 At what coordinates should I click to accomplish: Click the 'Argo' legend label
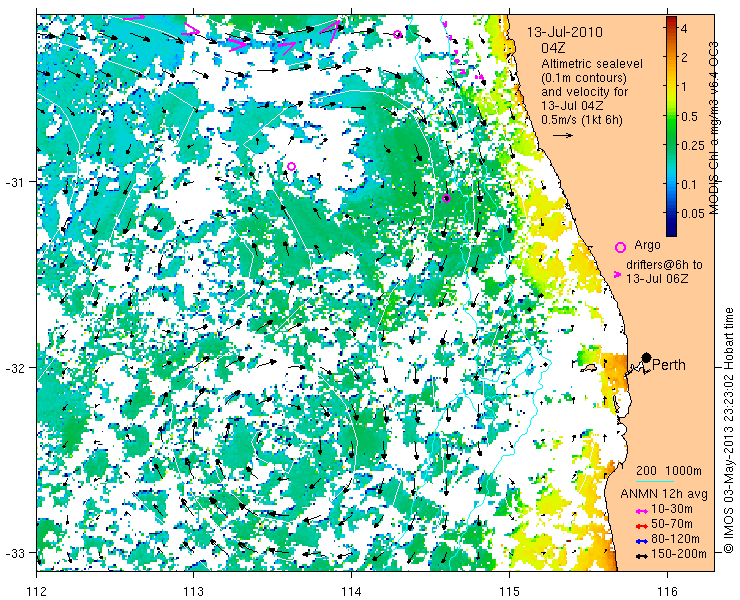[648, 245]
